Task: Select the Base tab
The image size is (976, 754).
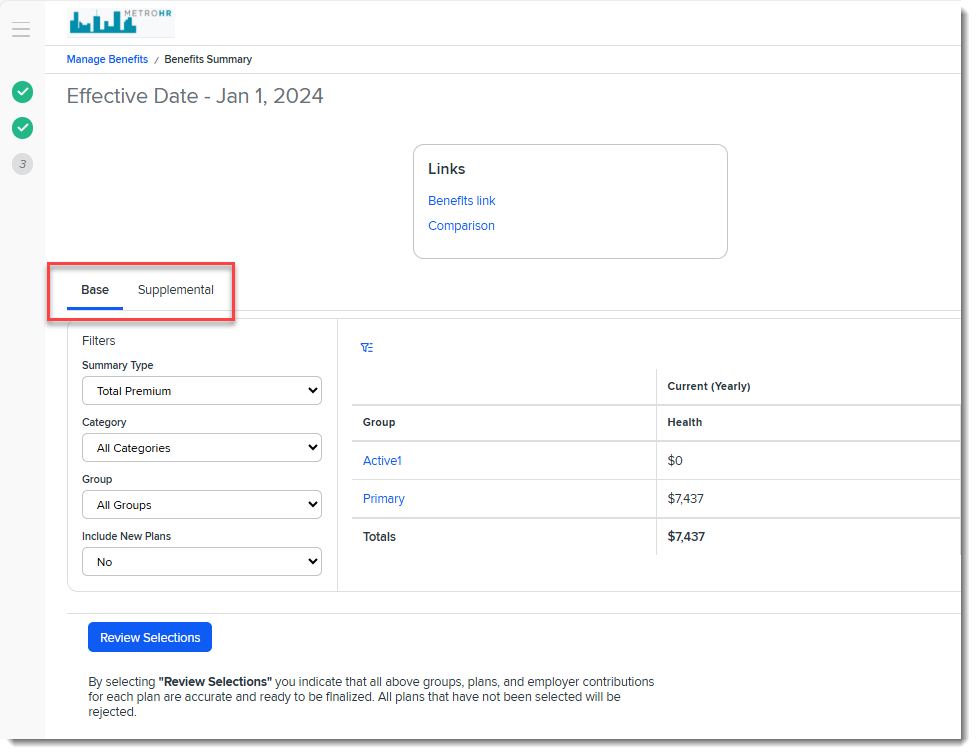Action: [95, 290]
